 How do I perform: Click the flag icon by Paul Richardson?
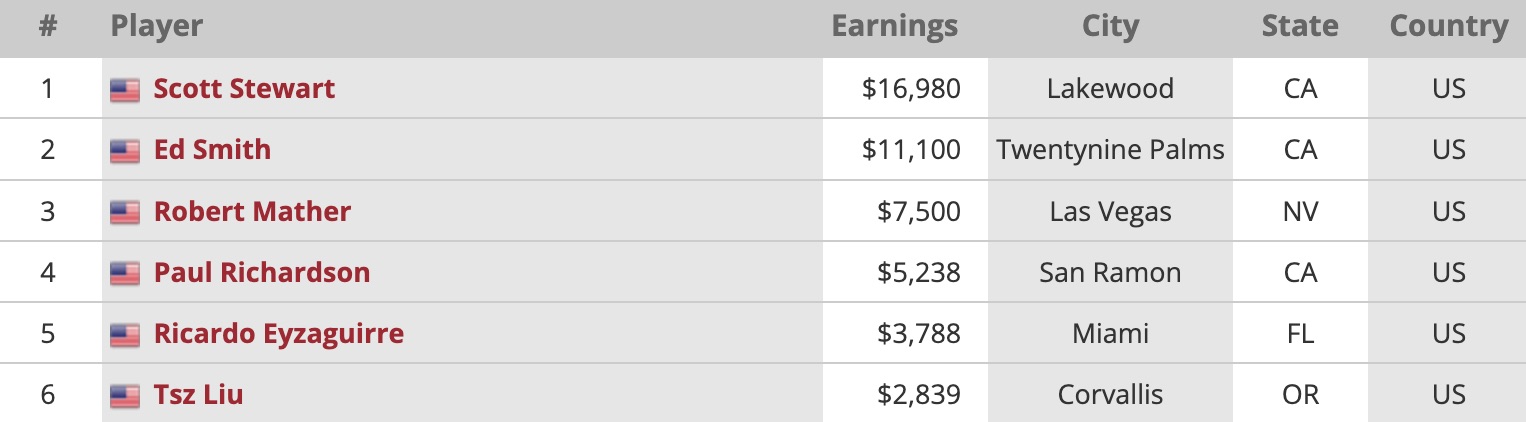coord(125,273)
